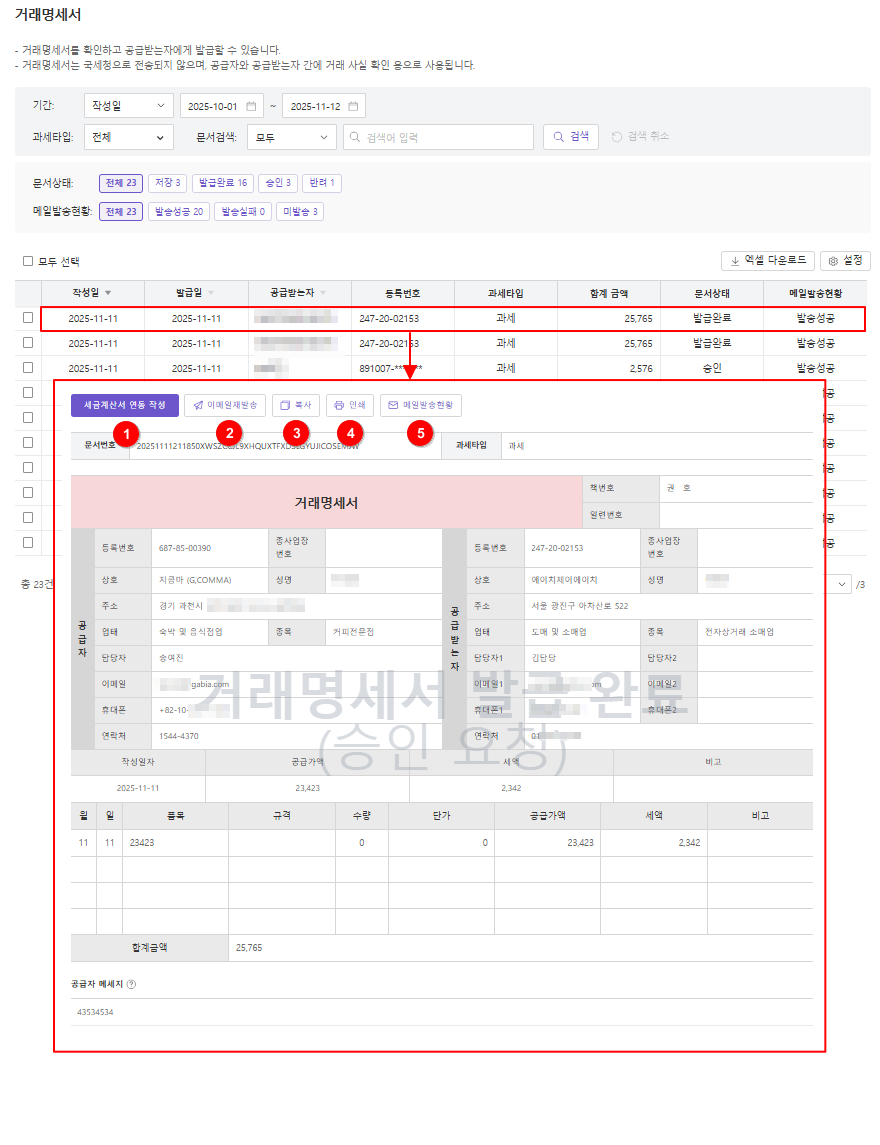
Task: Open the 작성일 period dropdown
Action: [x=128, y=104]
